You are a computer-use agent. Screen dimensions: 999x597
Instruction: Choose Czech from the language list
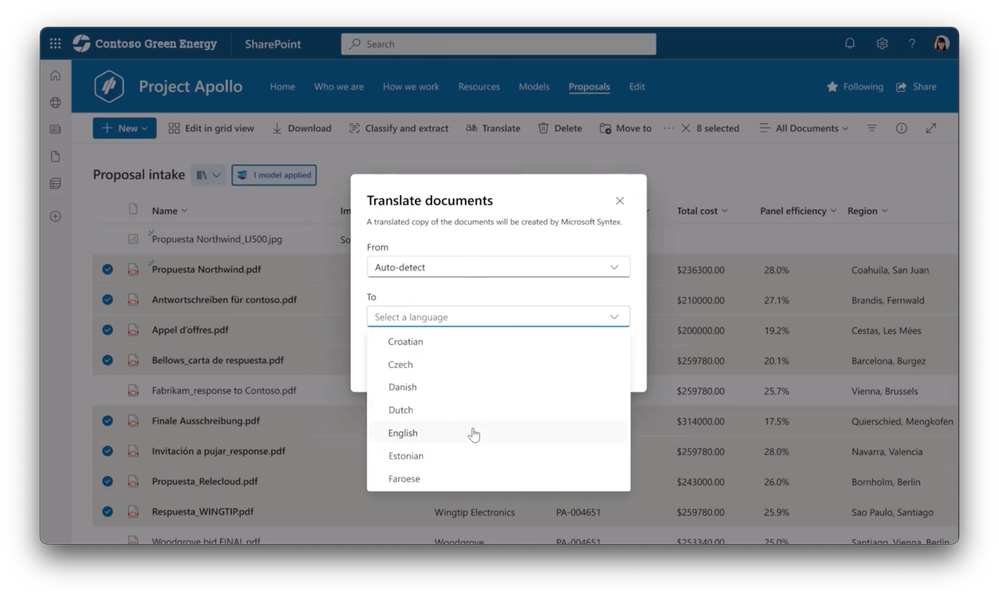[498, 364]
